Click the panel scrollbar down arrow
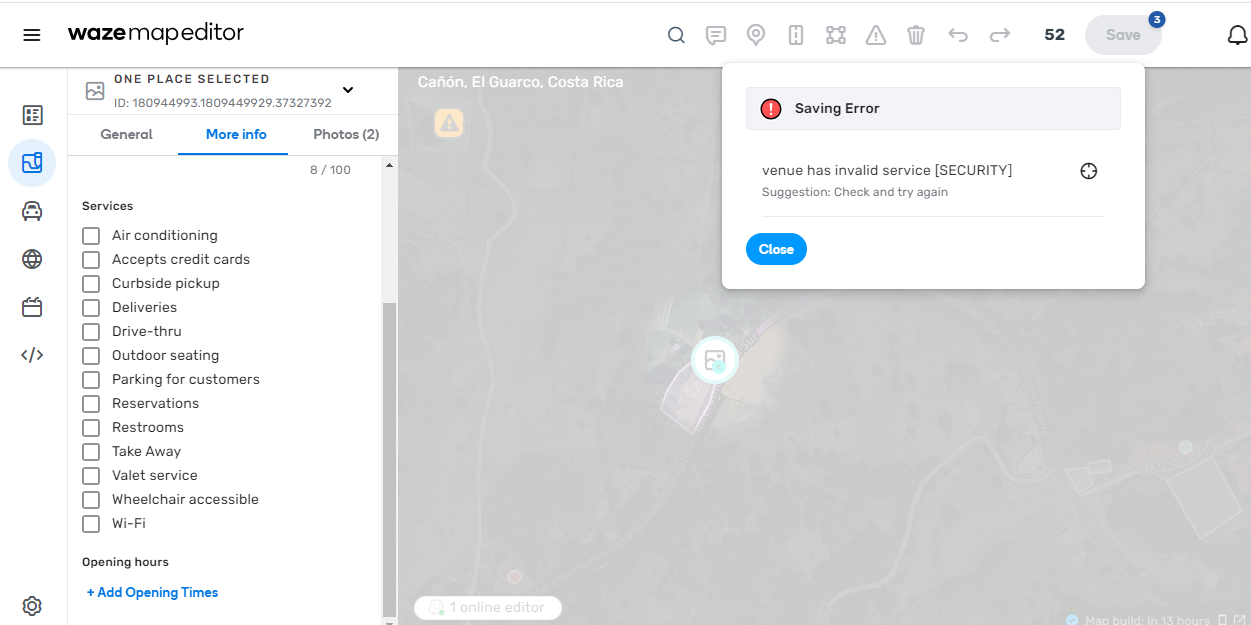Viewport: 1251px width, 625px height. pyautogui.click(x=390, y=620)
